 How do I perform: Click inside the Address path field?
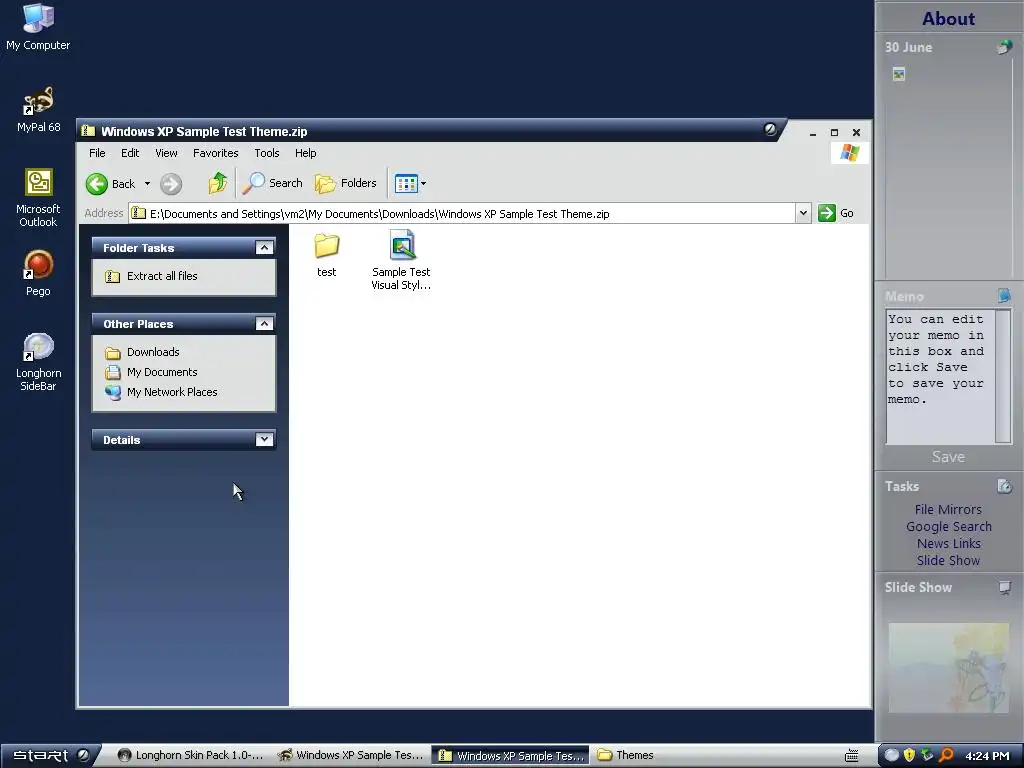462,214
